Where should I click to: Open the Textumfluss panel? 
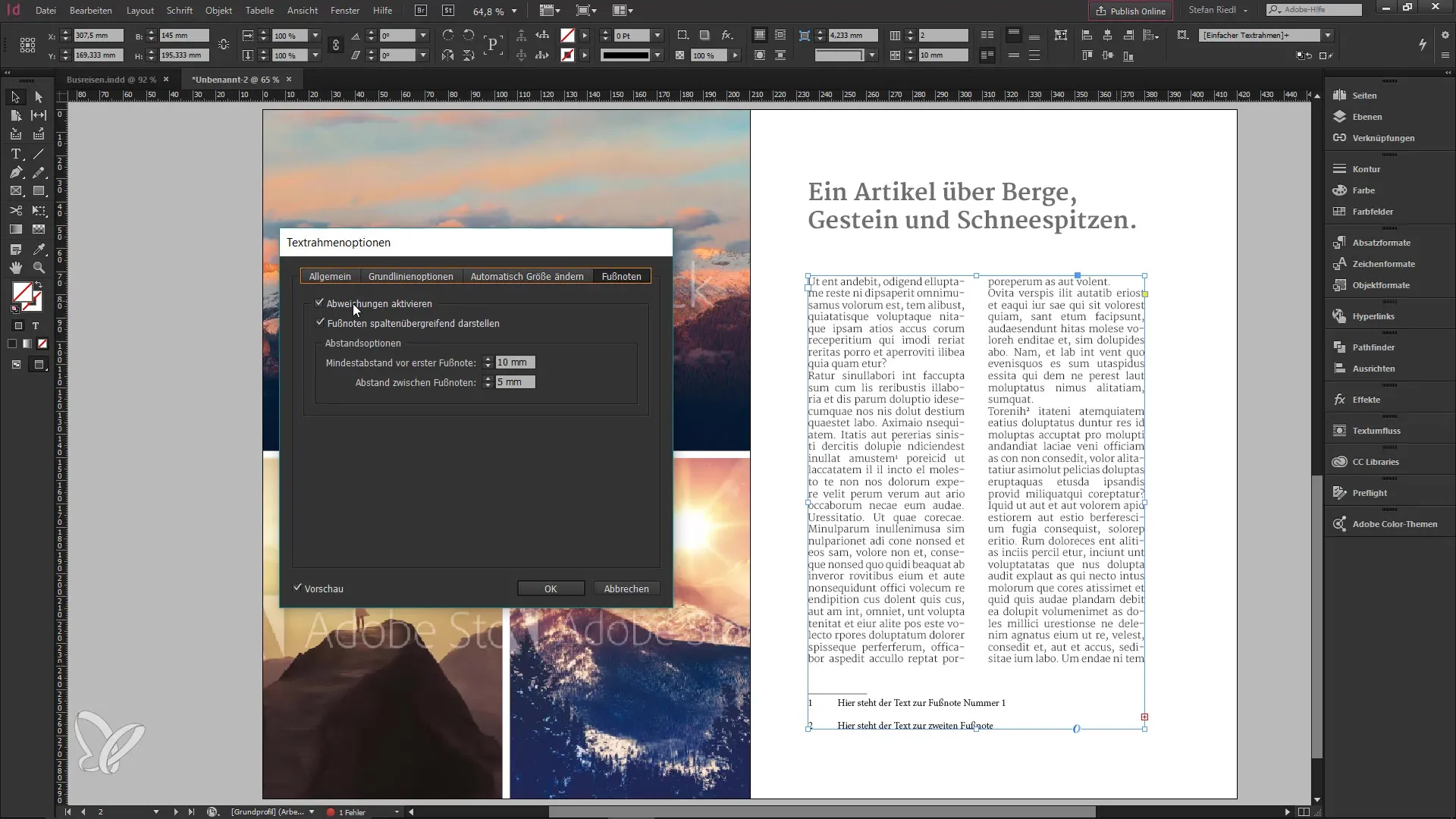tap(1376, 431)
